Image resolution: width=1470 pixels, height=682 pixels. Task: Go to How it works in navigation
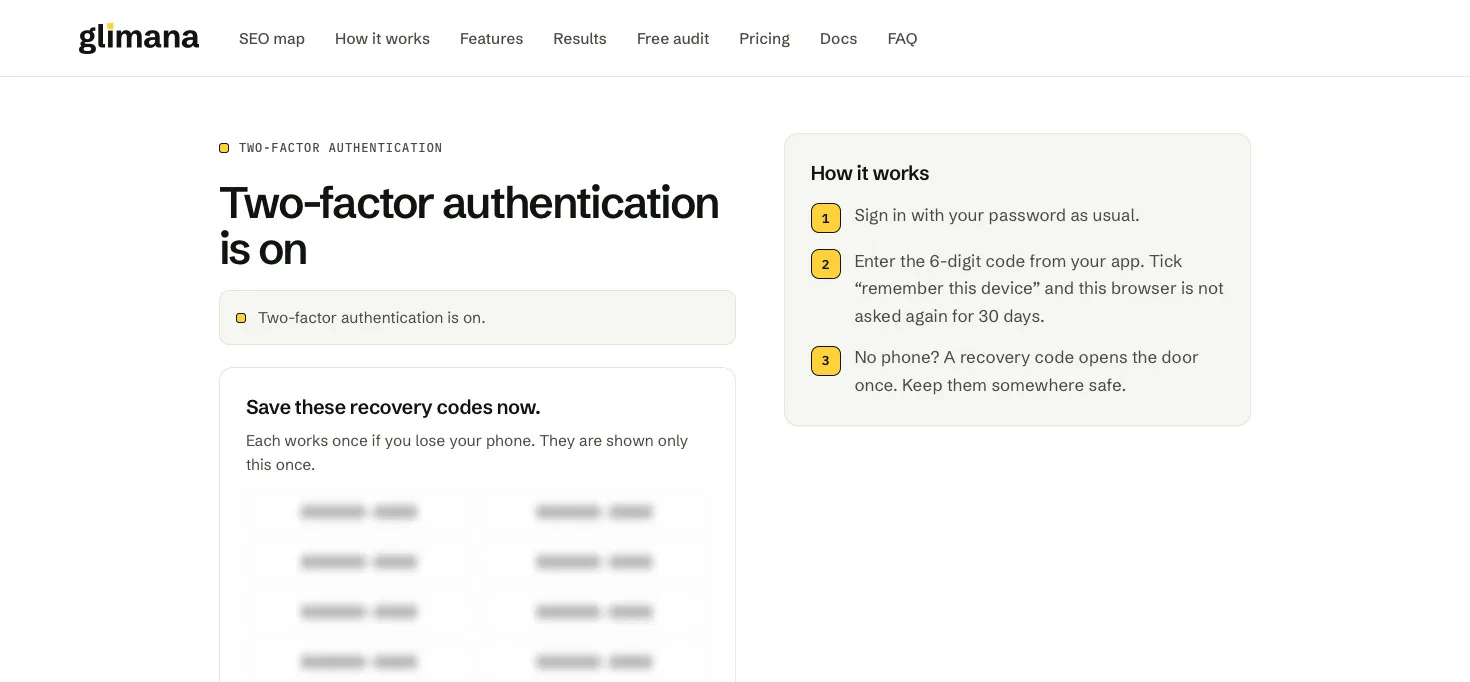pos(382,39)
